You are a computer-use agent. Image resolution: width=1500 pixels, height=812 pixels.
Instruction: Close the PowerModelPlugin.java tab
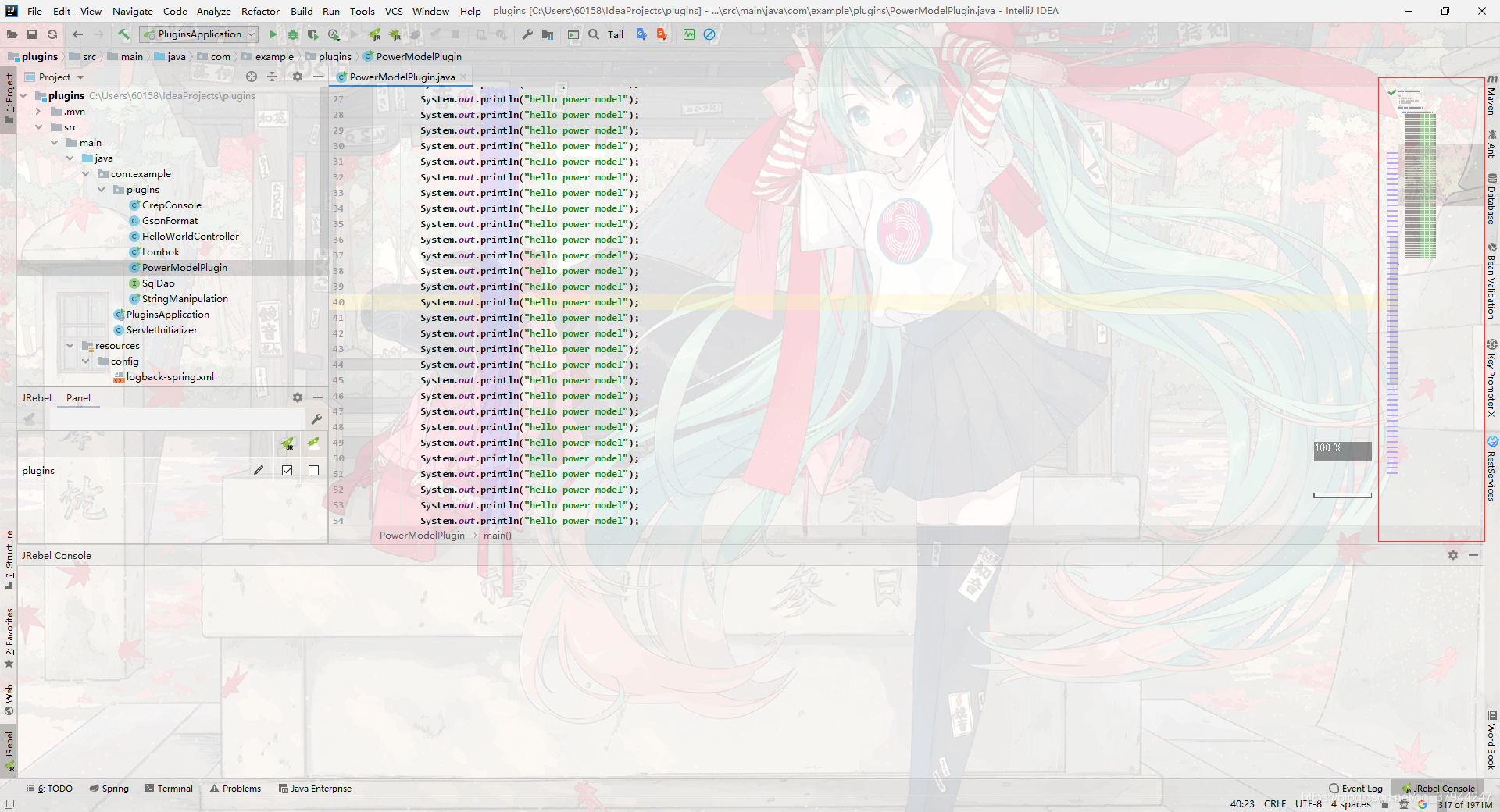point(463,77)
